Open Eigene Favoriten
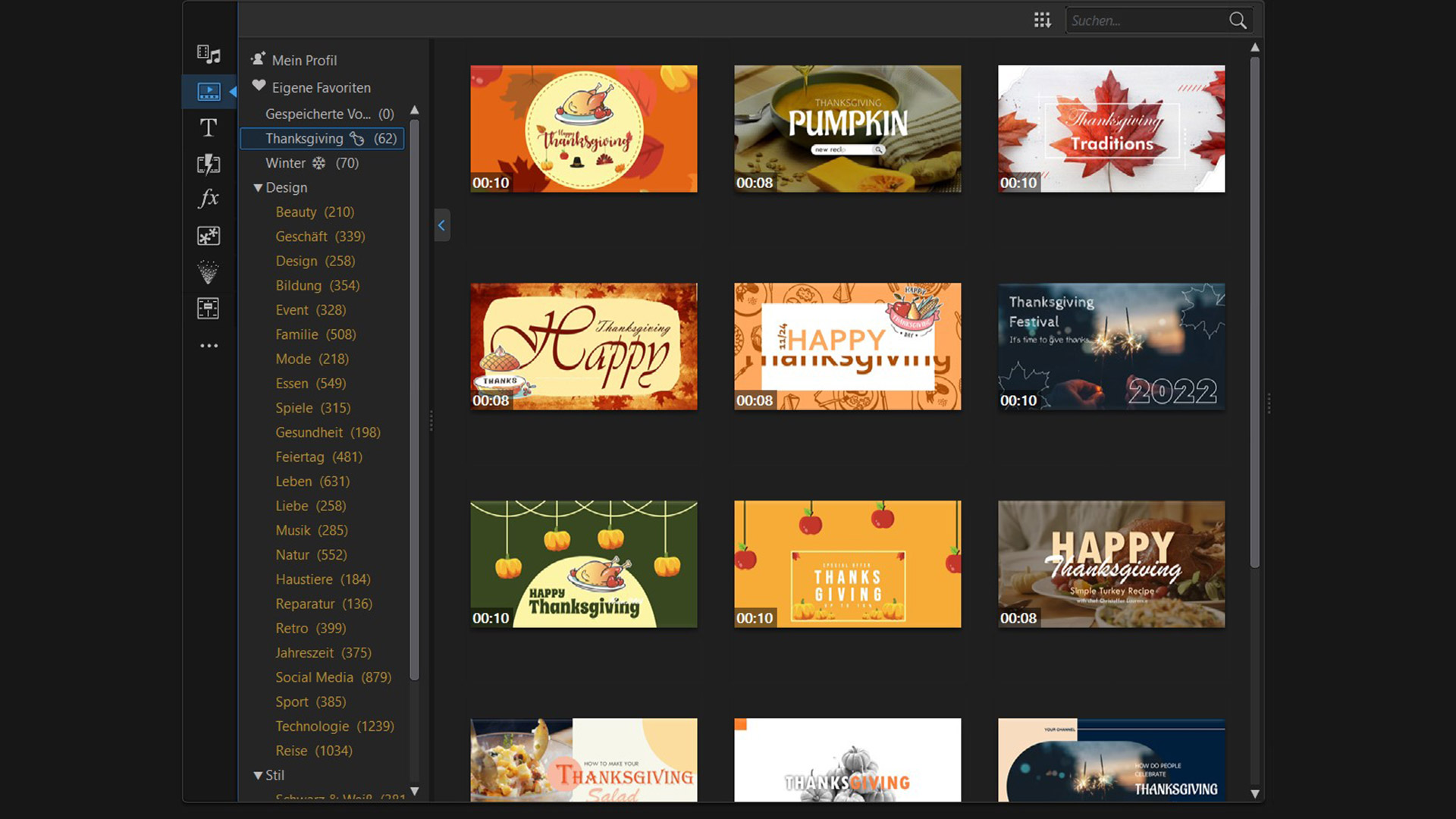Viewport: 1456px width, 819px height. click(321, 87)
